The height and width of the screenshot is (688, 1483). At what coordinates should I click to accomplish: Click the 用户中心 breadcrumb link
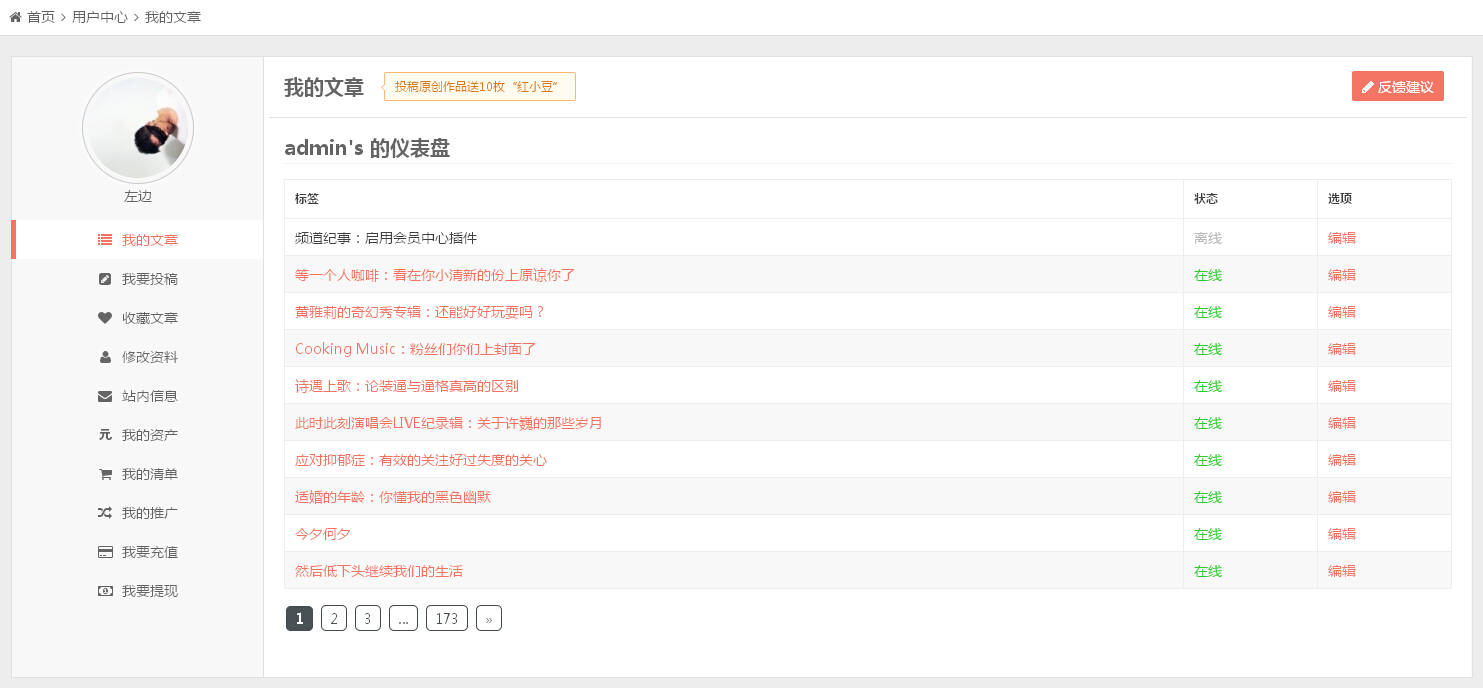pos(100,17)
